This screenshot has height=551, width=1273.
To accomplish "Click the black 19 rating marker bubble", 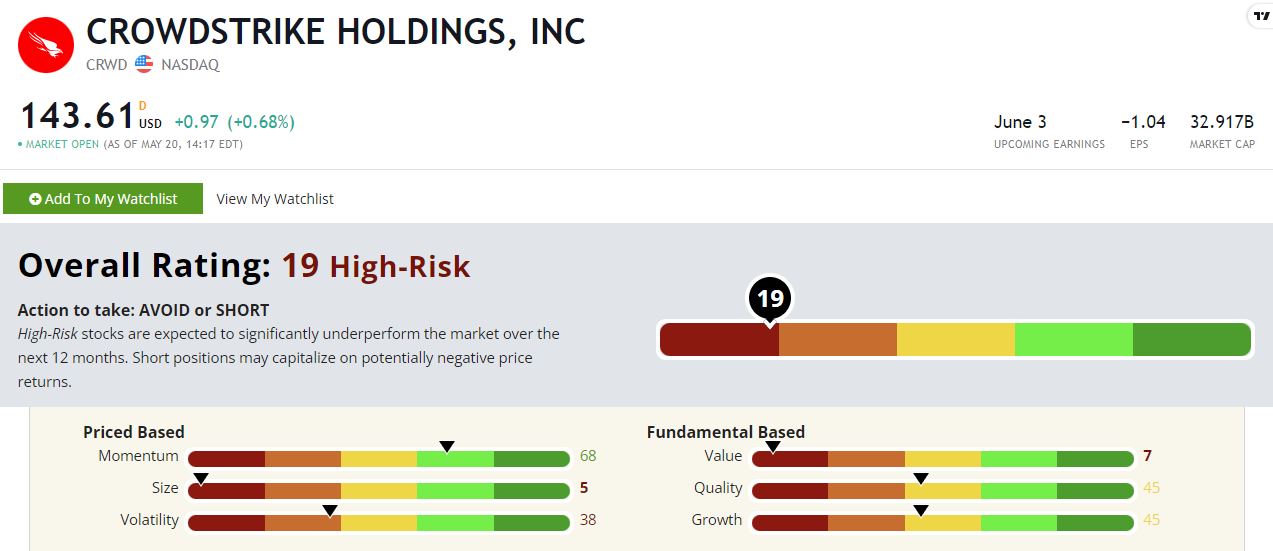I will [769, 298].
